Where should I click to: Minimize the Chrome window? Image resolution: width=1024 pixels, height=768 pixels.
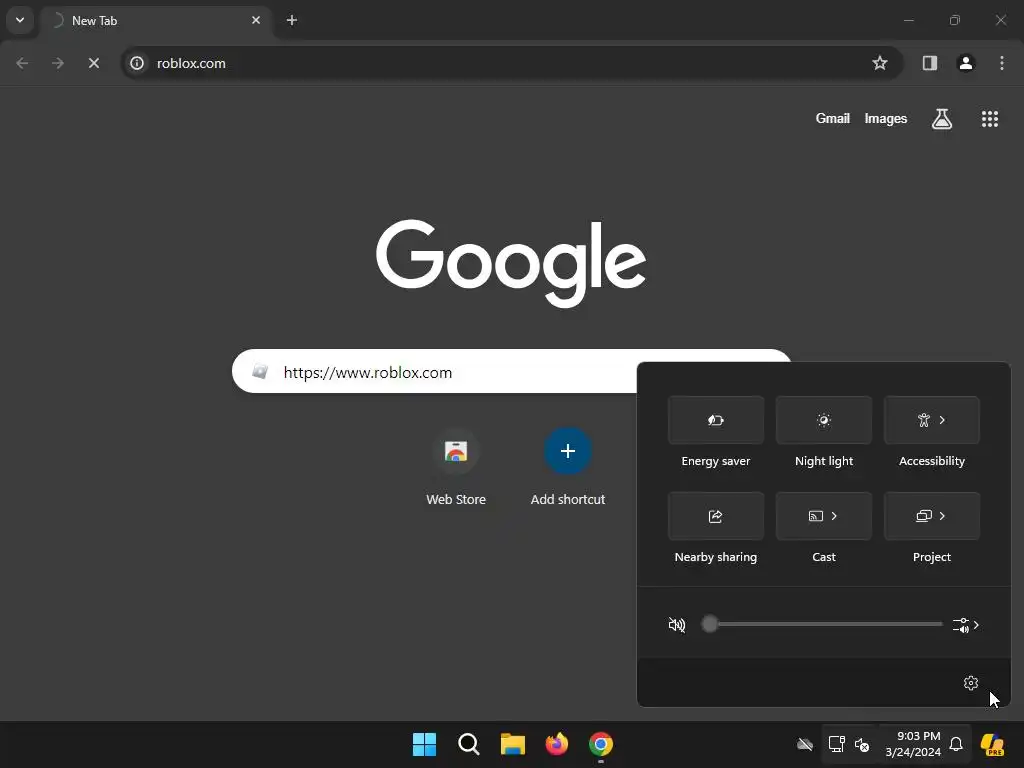(908, 20)
